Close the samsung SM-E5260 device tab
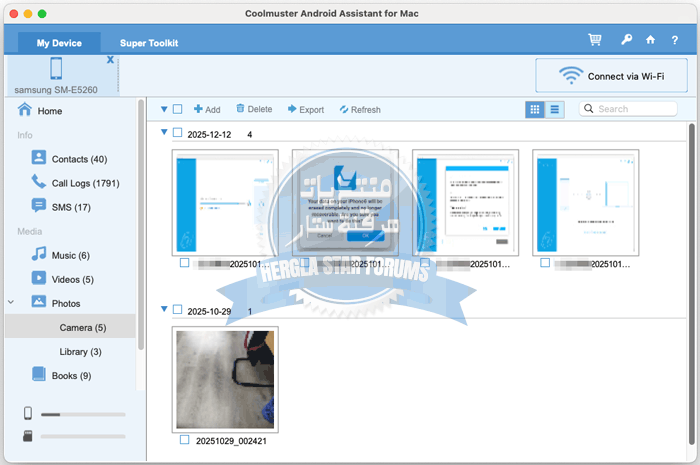700x465 pixels. coord(110,61)
